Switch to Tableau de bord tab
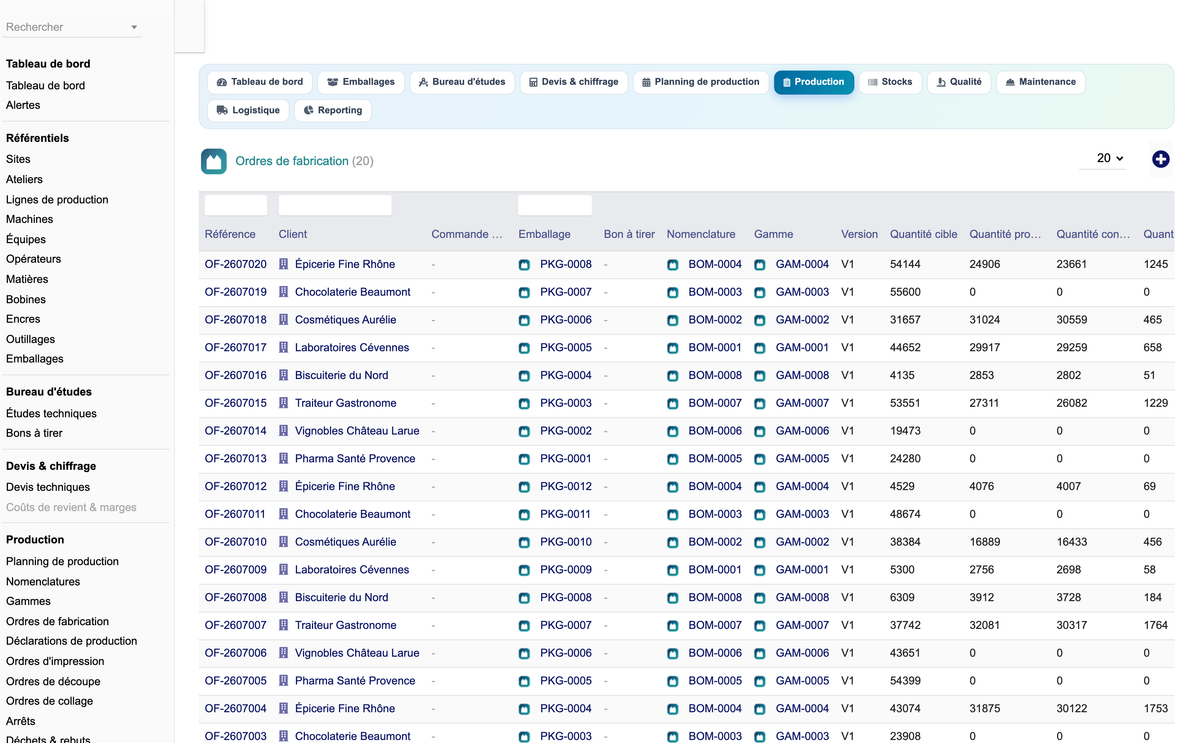The width and height of the screenshot is (1200, 743). tap(260, 82)
